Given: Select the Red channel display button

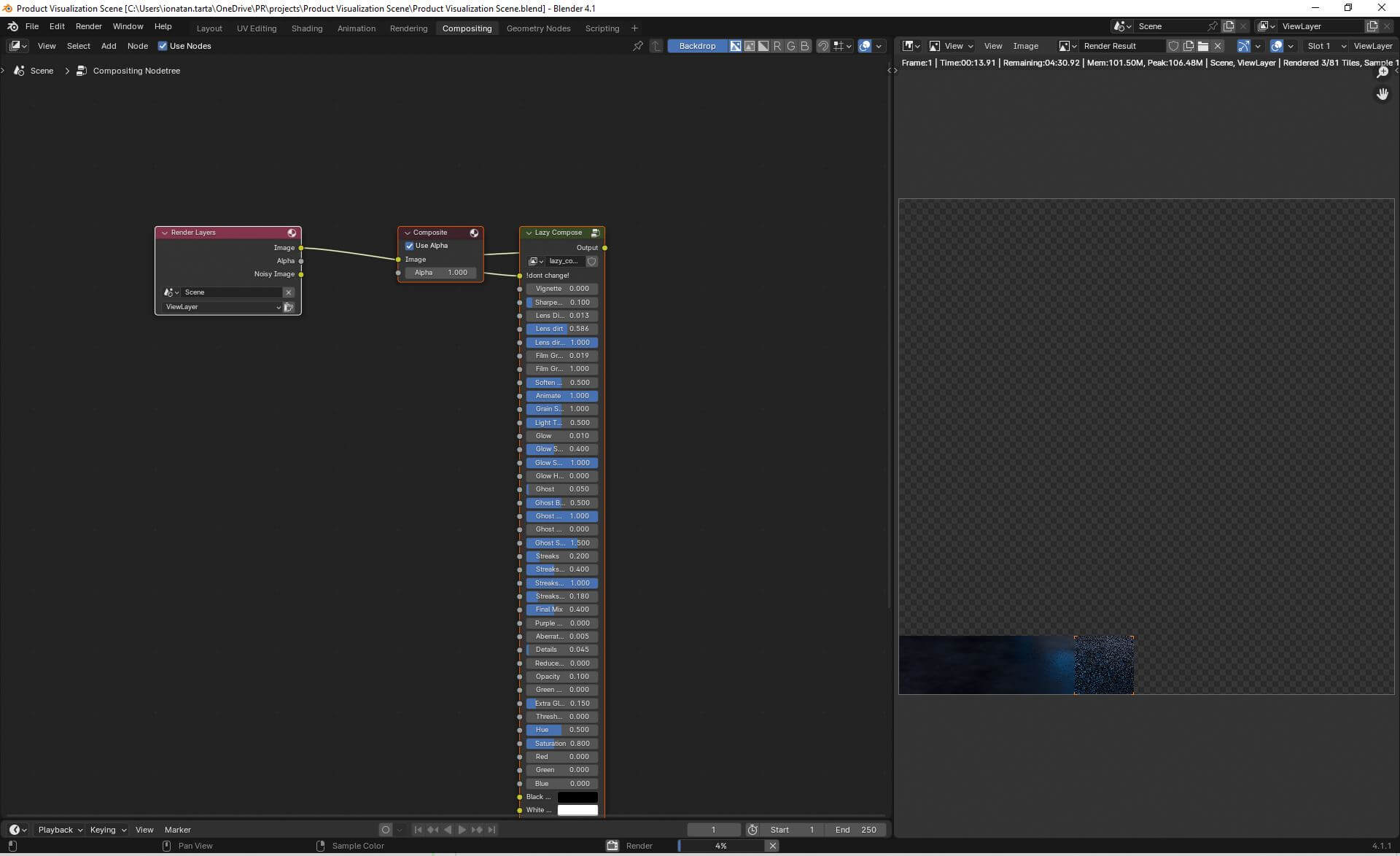Looking at the screenshot, I should pos(777,46).
